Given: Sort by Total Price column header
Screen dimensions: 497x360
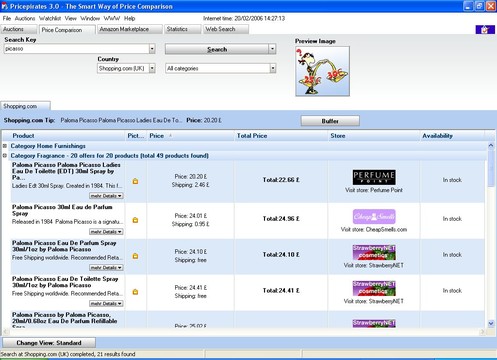Looking at the screenshot, I should 281,136.
